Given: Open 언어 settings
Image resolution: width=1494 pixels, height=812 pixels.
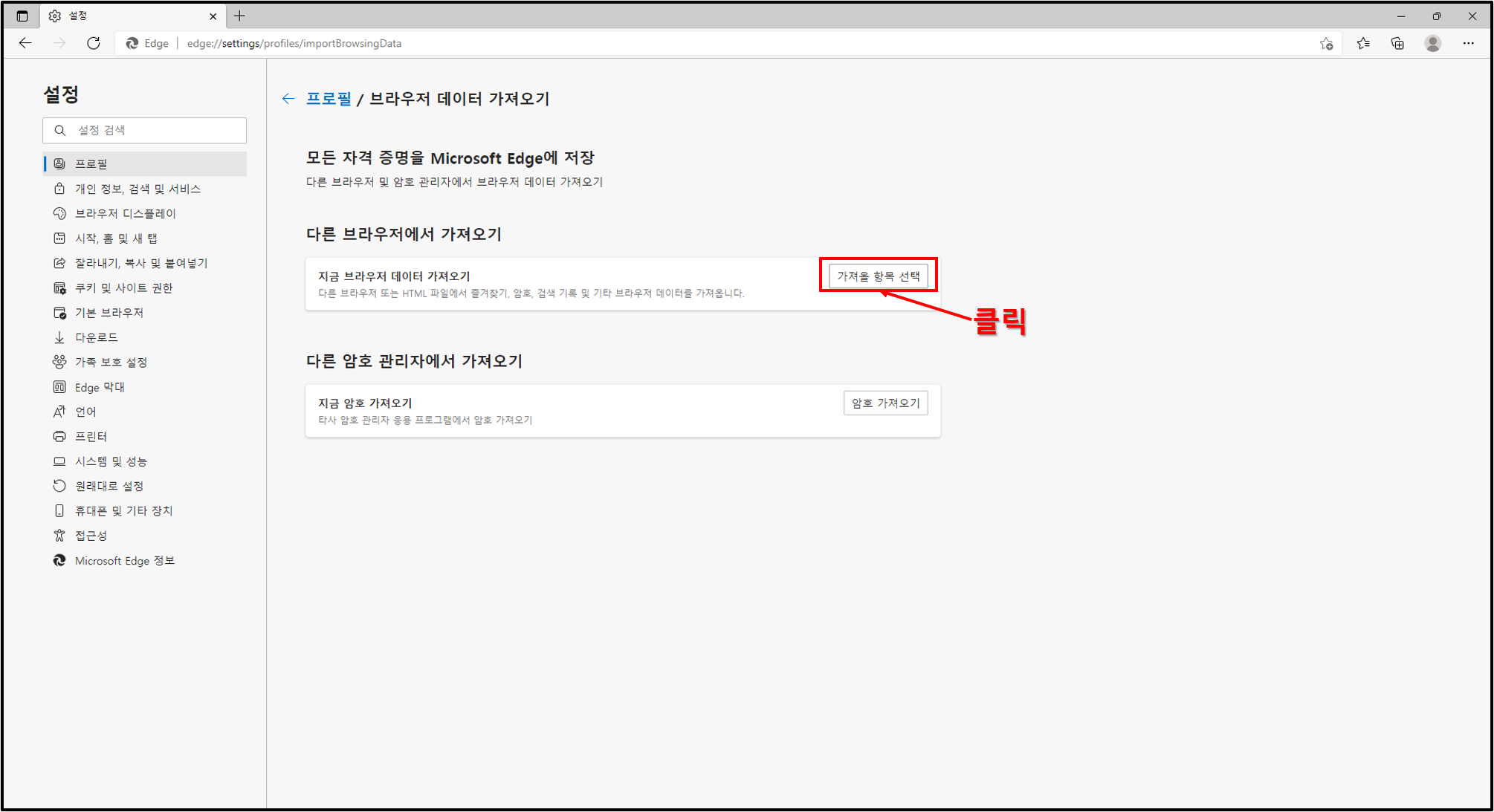Looking at the screenshot, I should [145, 412].
